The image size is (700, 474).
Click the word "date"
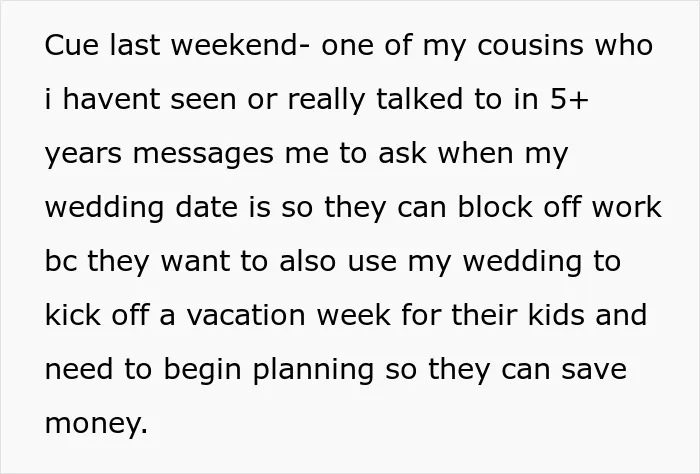[x=206, y=207]
